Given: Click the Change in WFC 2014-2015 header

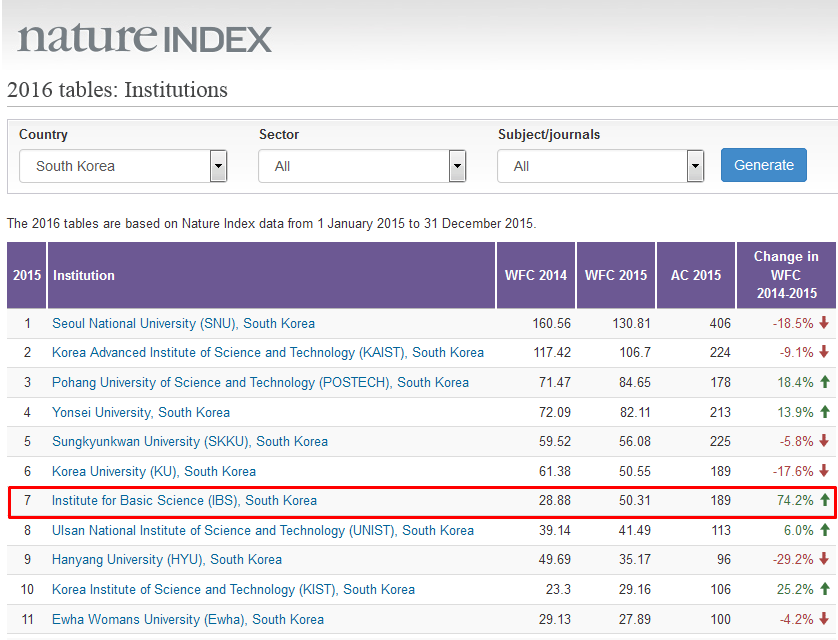Looking at the screenshot, I should [x=786, y=275].
